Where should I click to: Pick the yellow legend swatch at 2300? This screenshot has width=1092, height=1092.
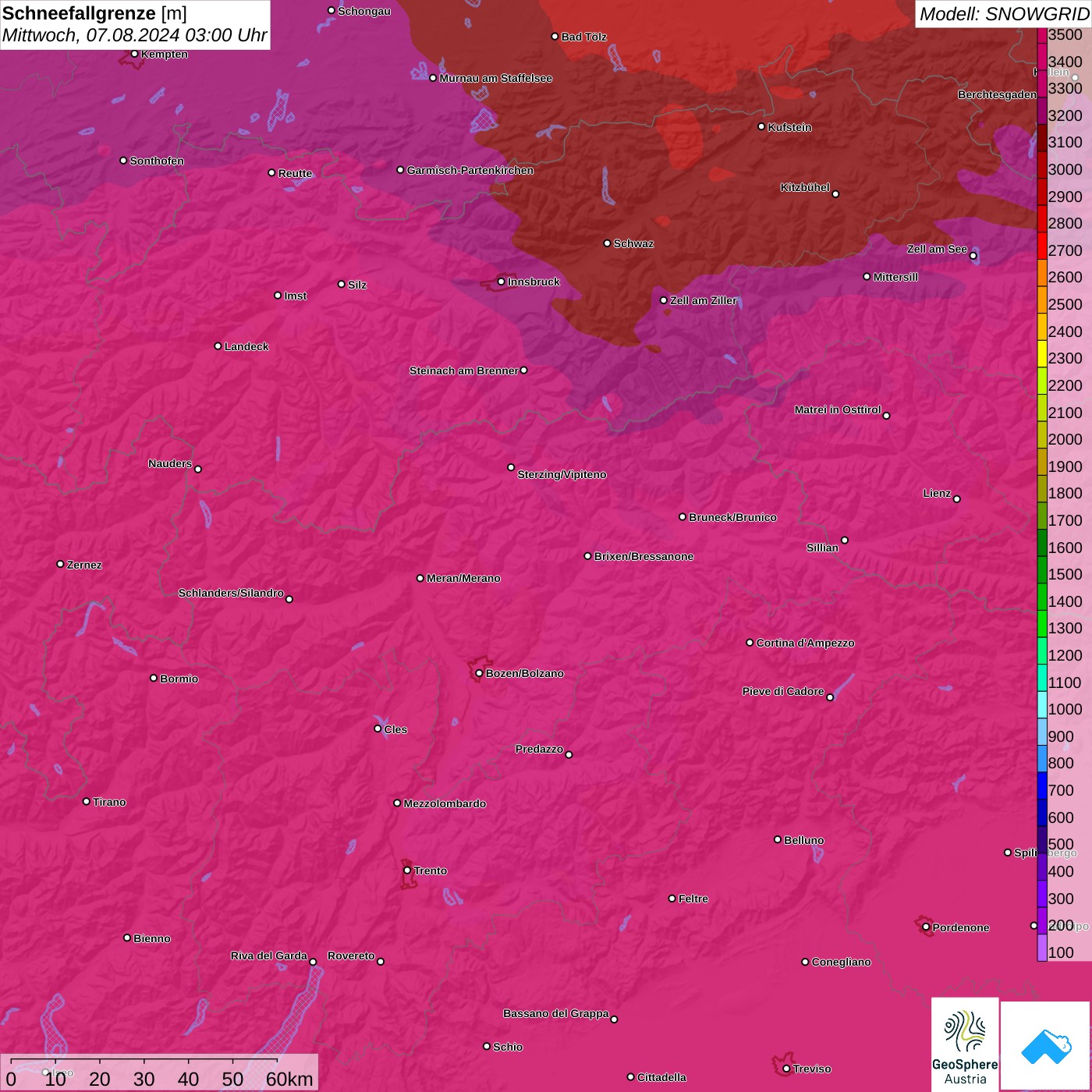pos(1042,353)
